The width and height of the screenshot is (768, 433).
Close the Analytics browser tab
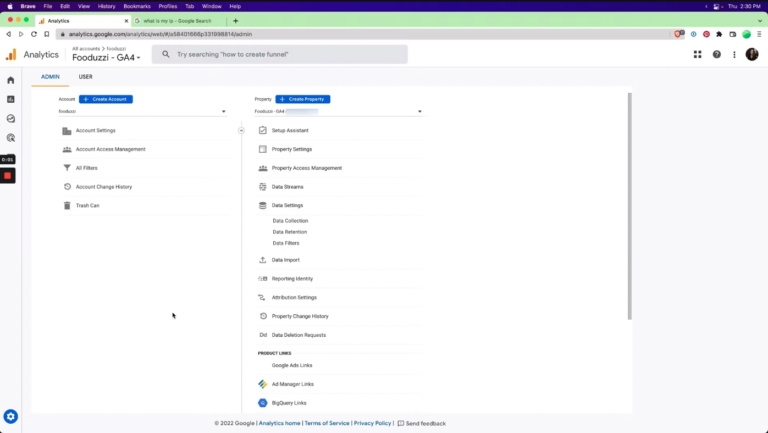point(126,21)
